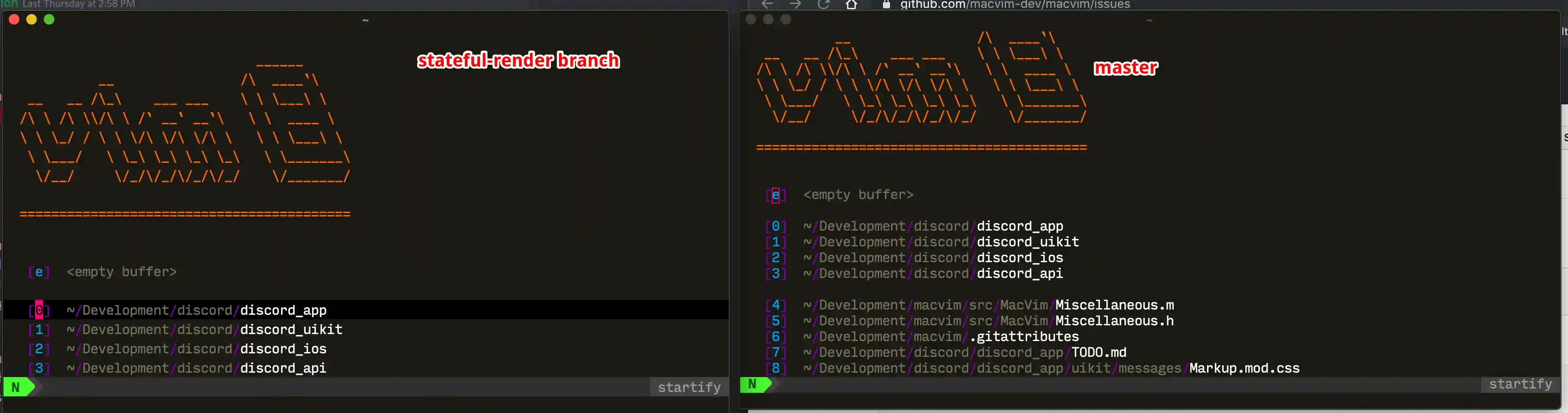Click the browser forward arrow
The width and height of the screenshot is (1568, 413).
(795, 4)
